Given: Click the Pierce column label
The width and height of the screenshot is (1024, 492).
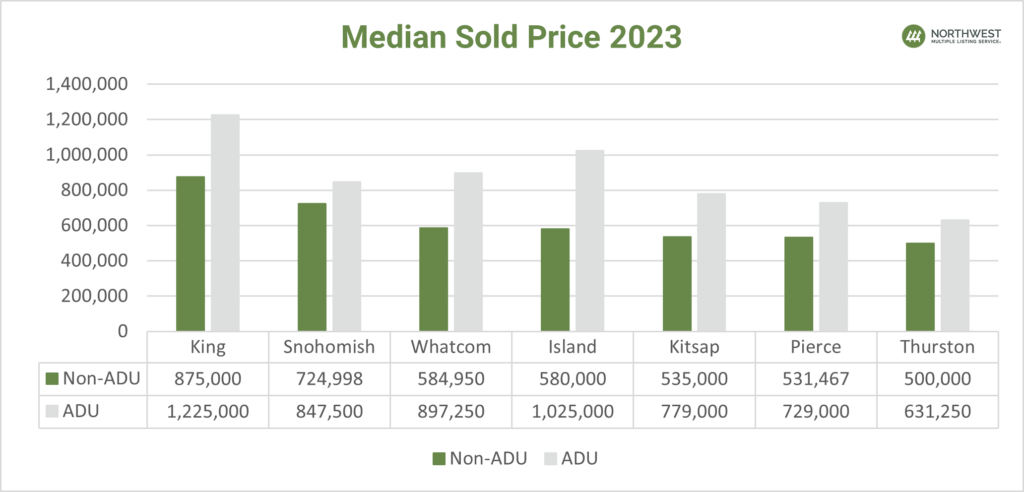Looking at the screenshot, I should 815,347.
